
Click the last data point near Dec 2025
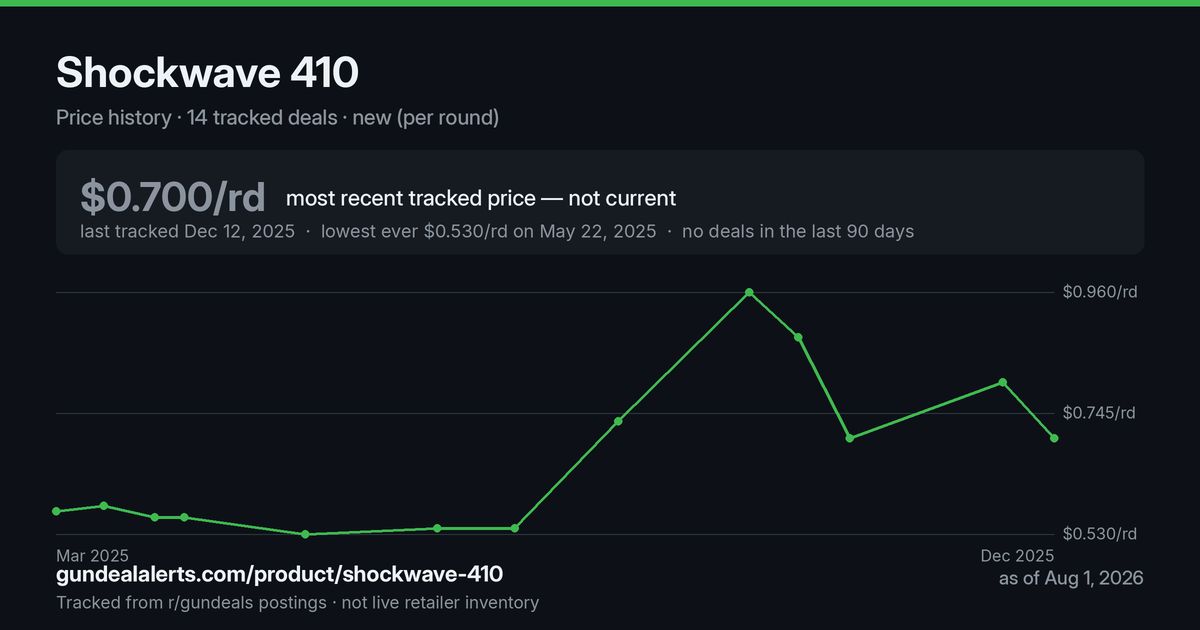1054,438
